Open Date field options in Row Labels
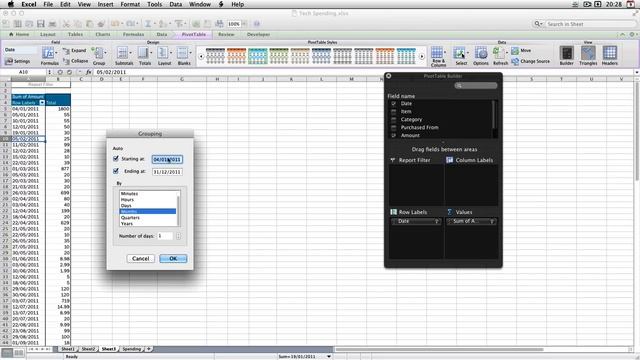Viewport: 640px width, 360px height. 436,221
